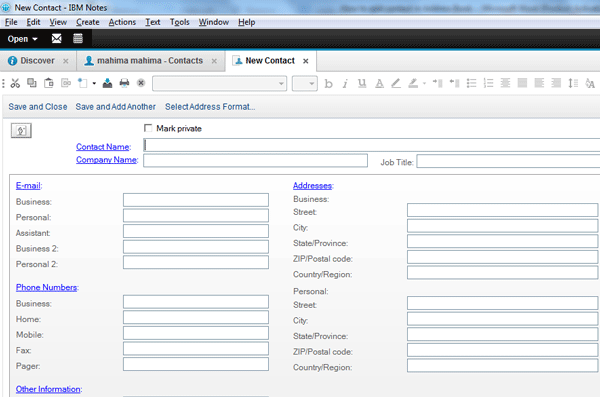
Task: Close the Discover tab
Action: [66, 61]
